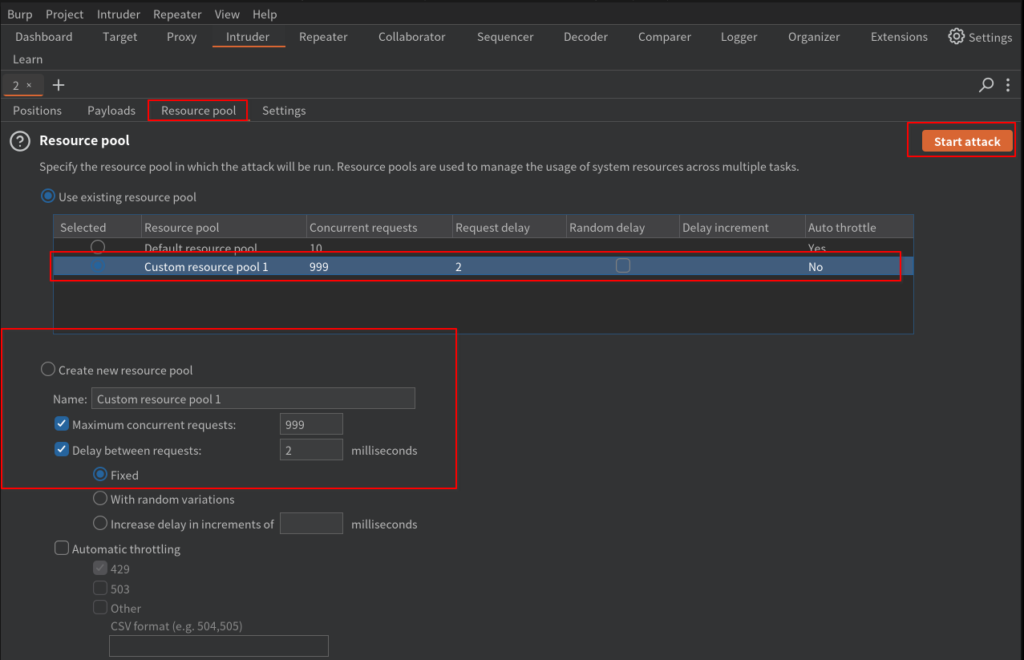Open the Resource pool sub-tab
Viewport: 1024px width, 660px height.
coord(199,110)
